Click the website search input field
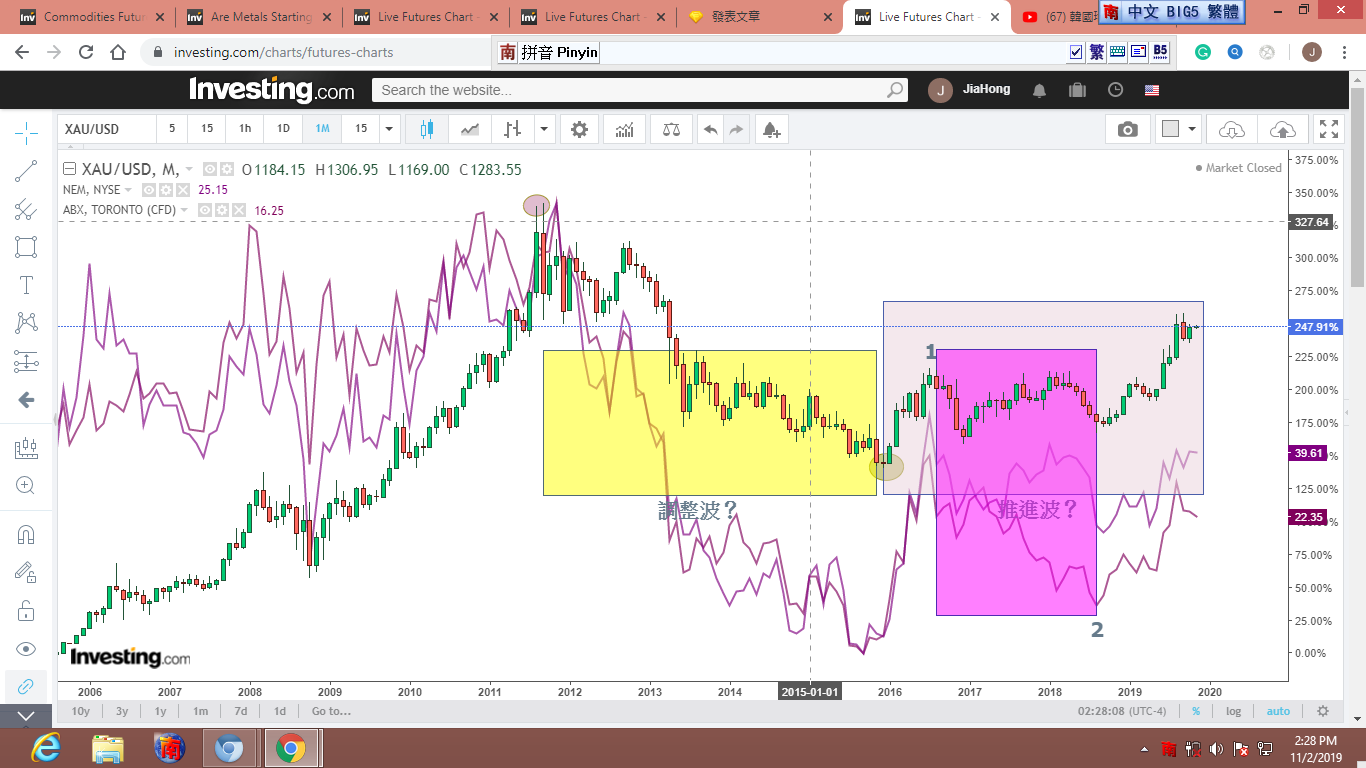The image size is (1366, 768). (630, 90)
